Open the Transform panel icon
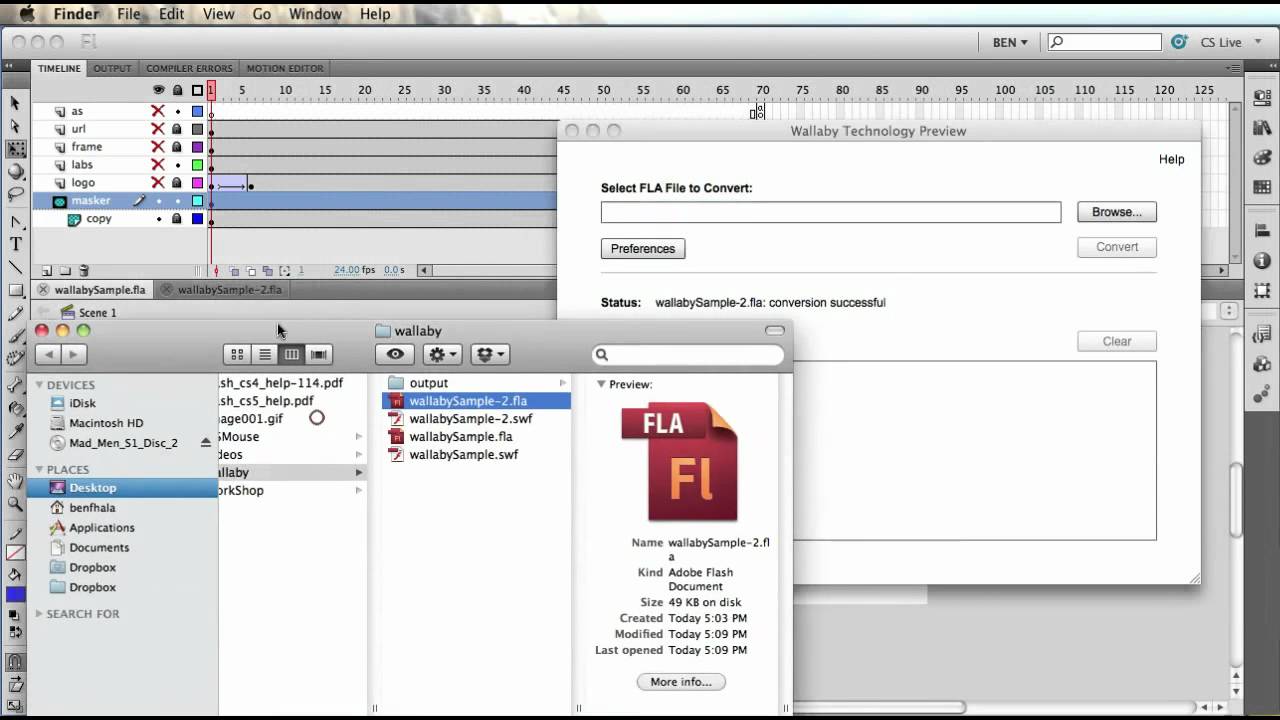 point(1262,290)
